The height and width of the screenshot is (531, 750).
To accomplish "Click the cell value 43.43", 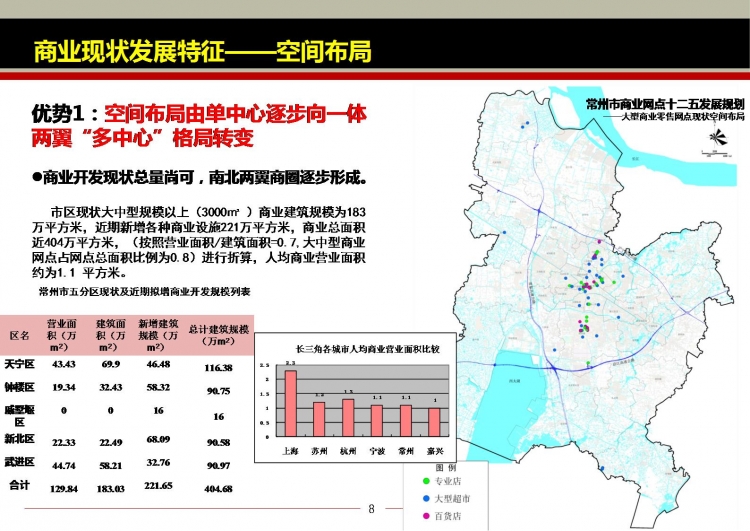I will tap(64, 364).
